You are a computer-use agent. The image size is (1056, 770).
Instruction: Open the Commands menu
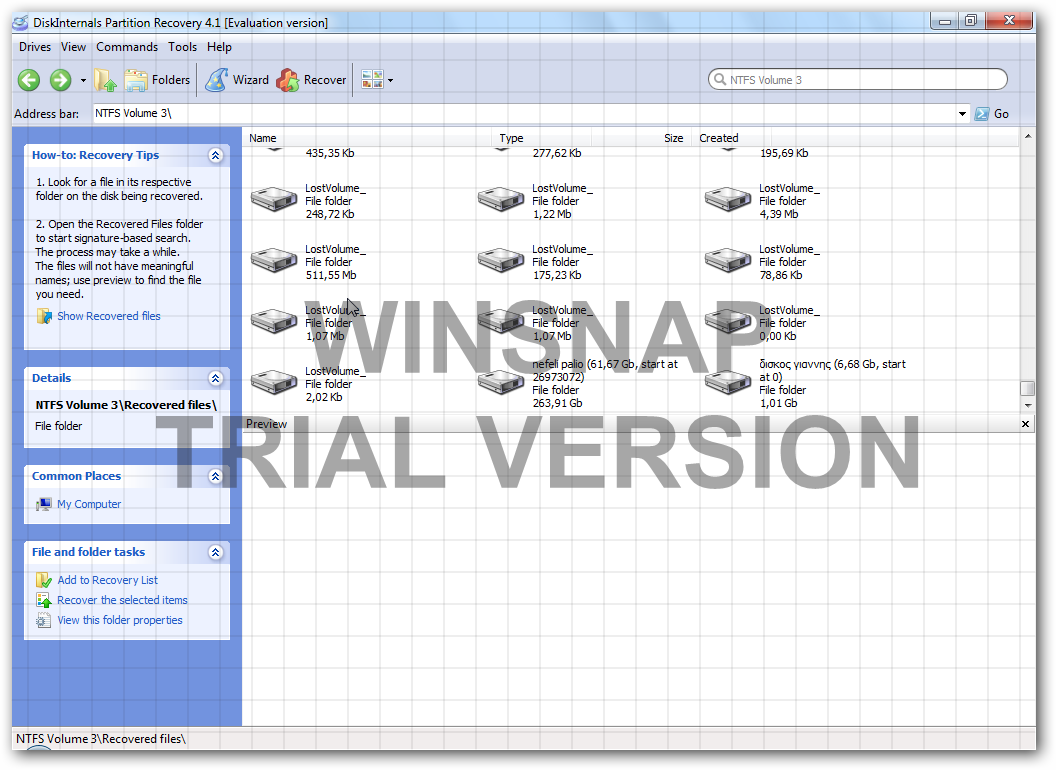127,47
